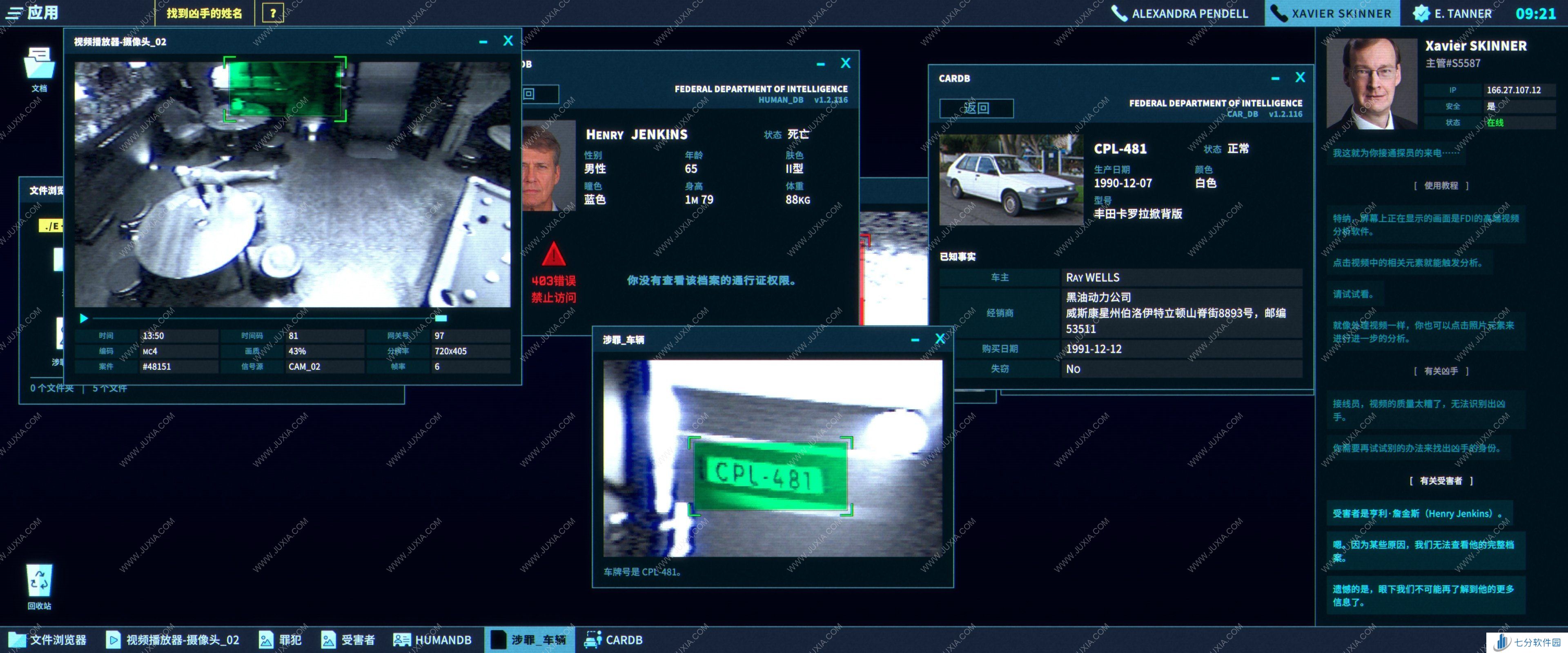1568x653 pixels.
Task: Click the video progress bar handle
Action: click(441, 318)
